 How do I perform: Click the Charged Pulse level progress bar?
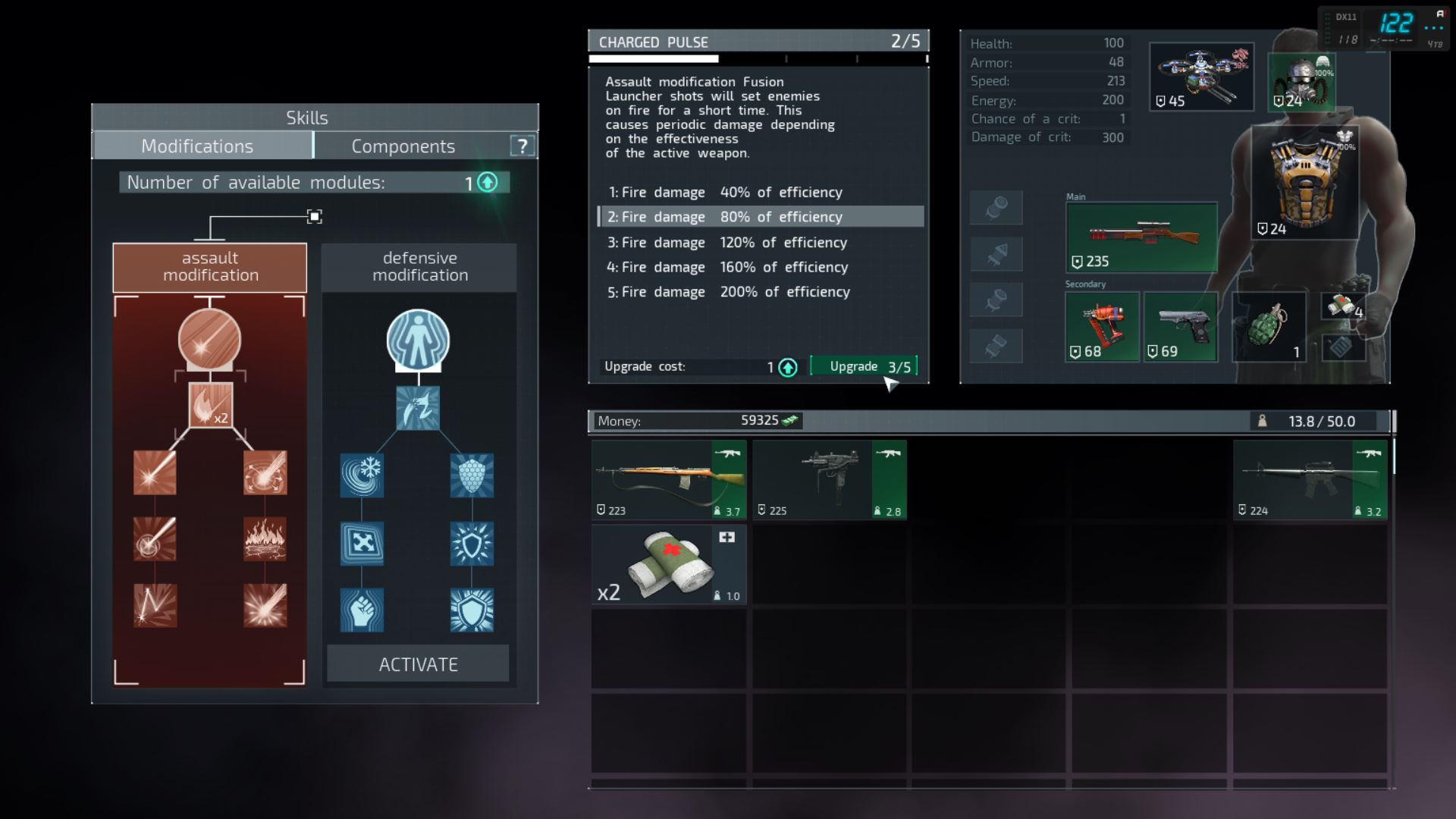pos(758,58)
